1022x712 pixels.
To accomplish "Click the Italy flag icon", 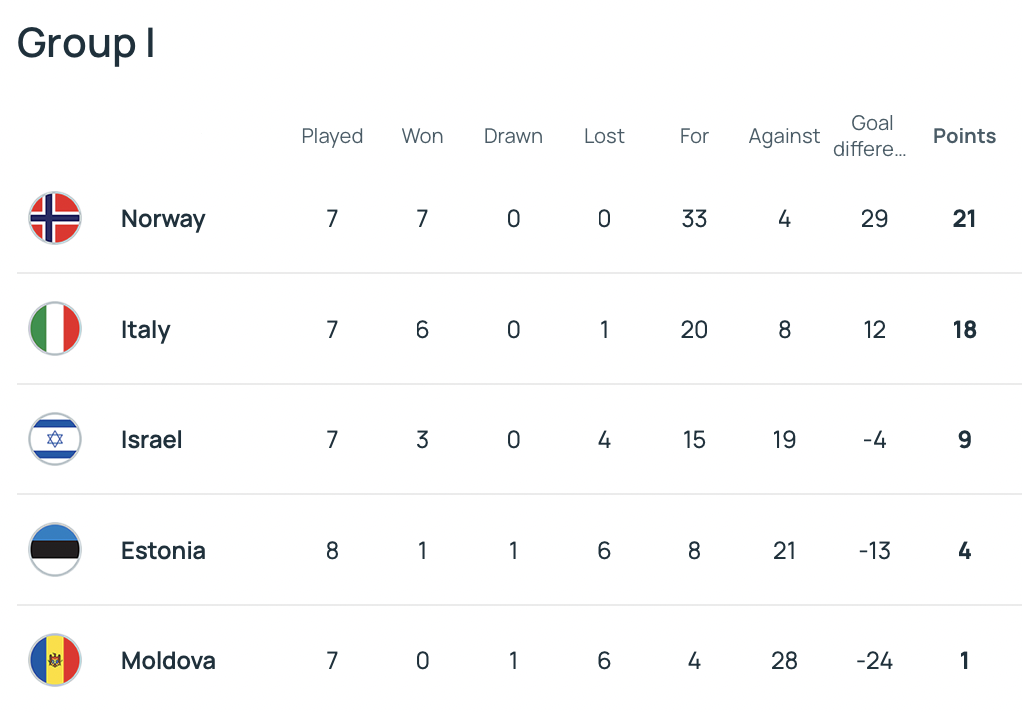I will pyautogui.click(x=54, y=329).
